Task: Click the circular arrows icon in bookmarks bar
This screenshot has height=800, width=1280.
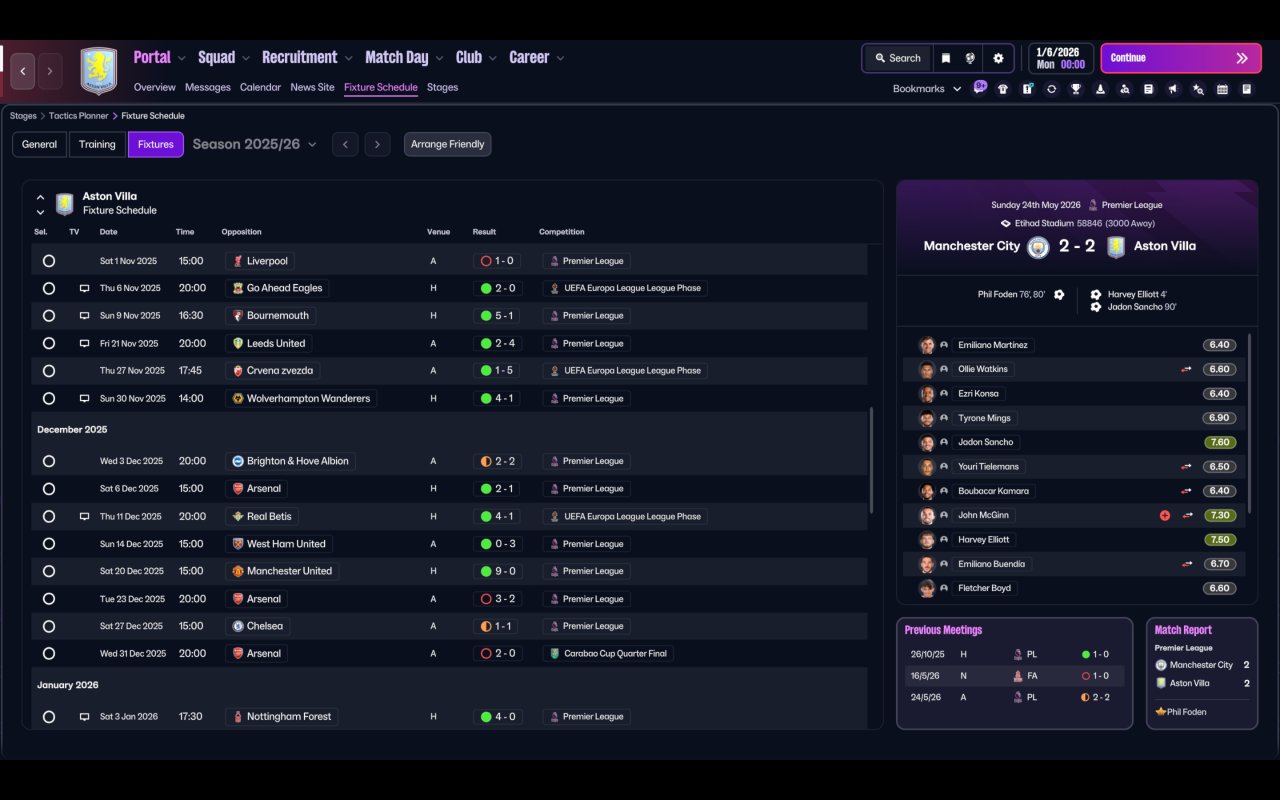Action: pos(1051,89)
